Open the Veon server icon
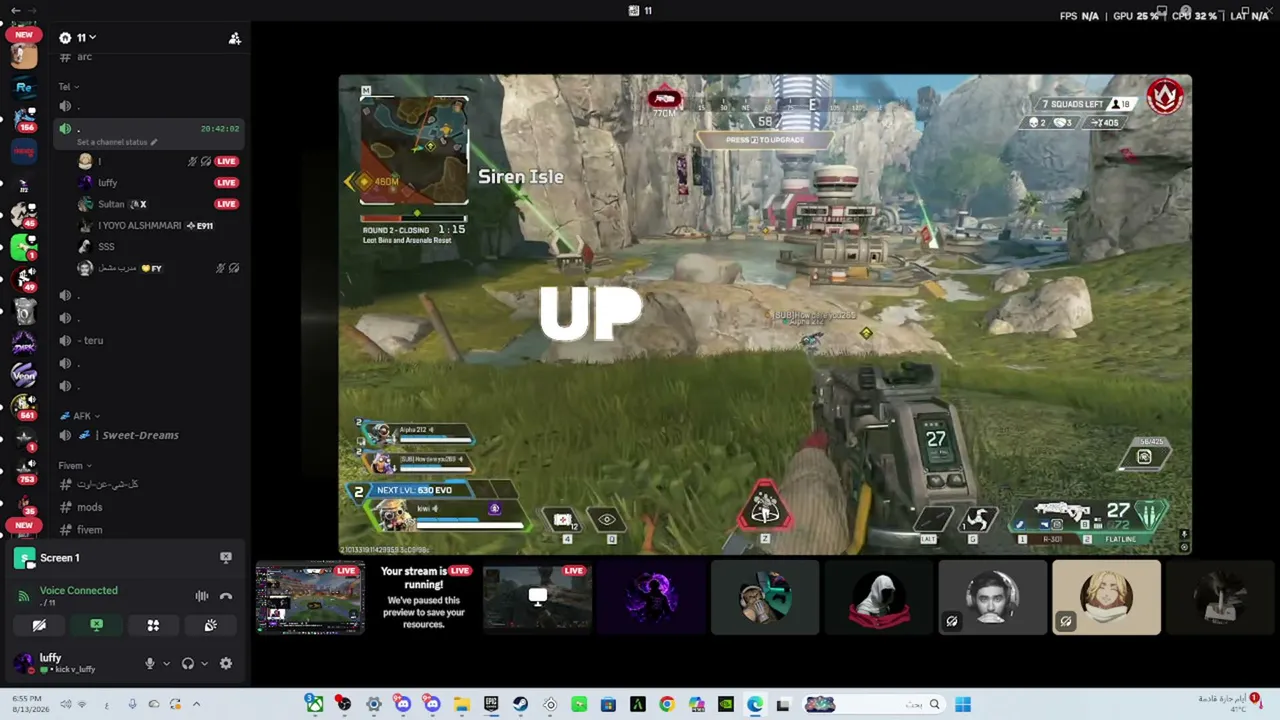 [x=24, y=375]
